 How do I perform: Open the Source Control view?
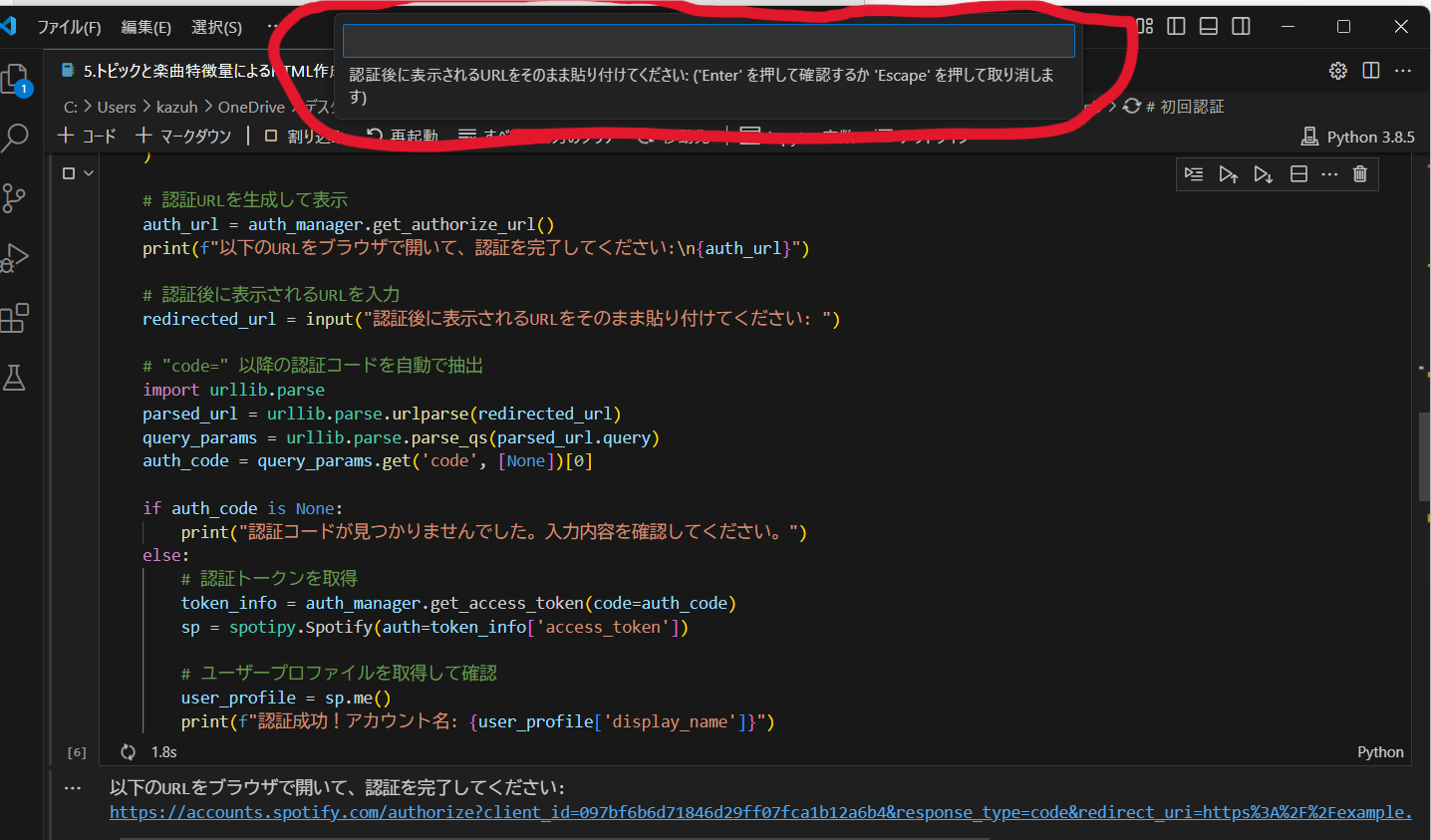tap(16, 197)
